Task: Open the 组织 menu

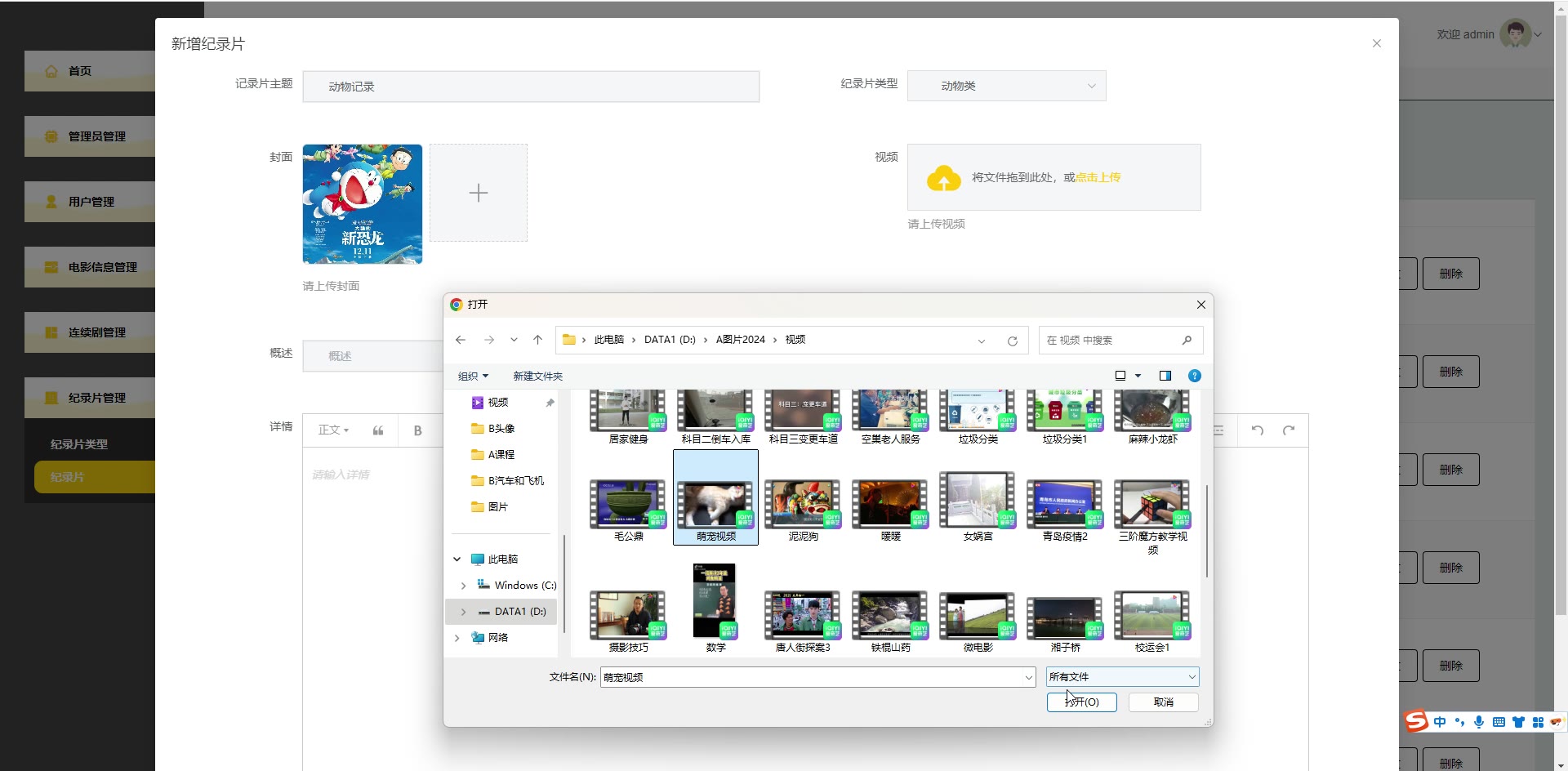Action: [x=473, y=376]
